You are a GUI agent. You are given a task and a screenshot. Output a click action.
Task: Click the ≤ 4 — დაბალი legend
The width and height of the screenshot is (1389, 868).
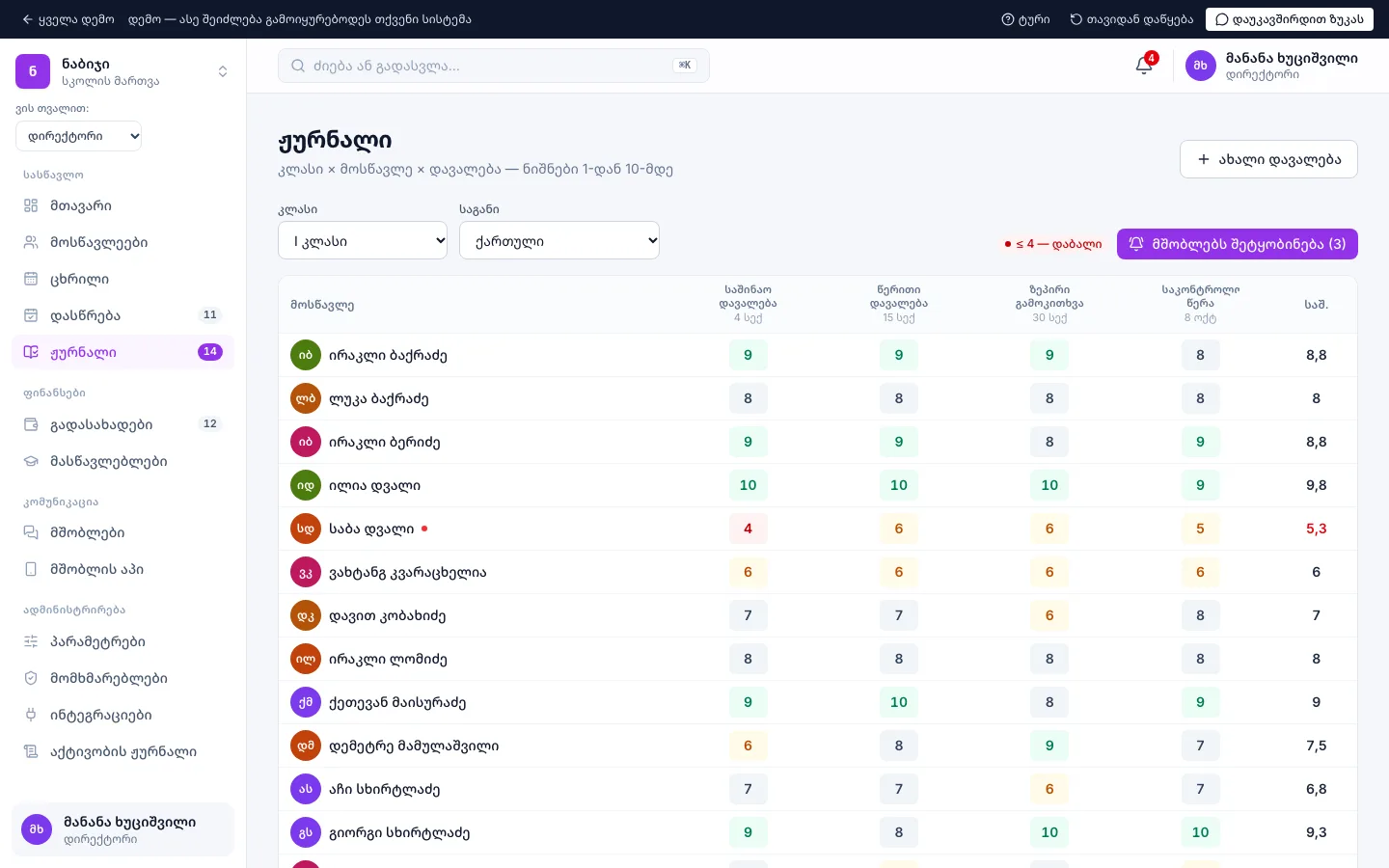[x=1053, y=244]
